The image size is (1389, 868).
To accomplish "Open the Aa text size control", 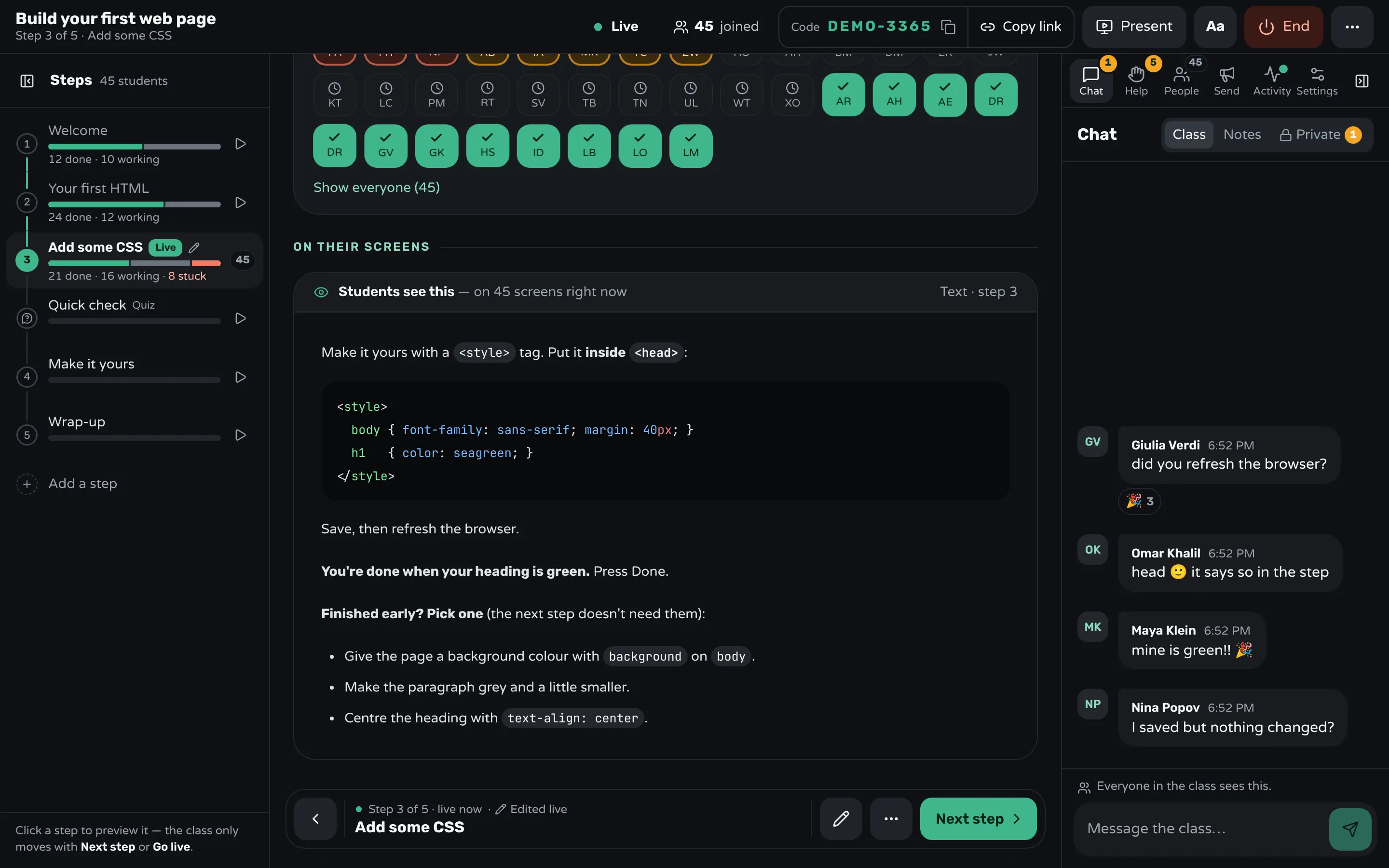I will click(1215, 27).
